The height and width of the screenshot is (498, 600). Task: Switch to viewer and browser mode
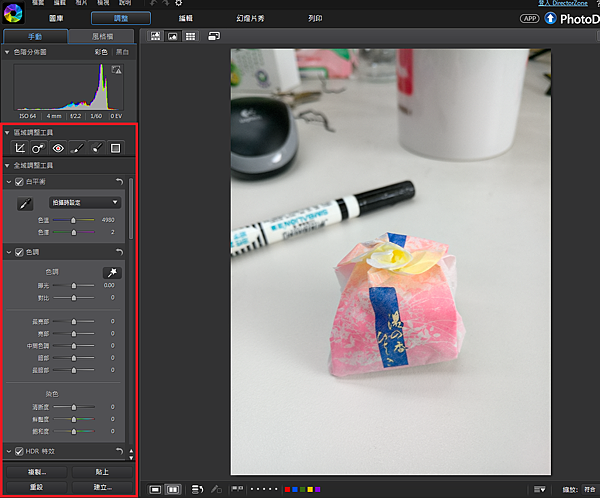[155, 36]
